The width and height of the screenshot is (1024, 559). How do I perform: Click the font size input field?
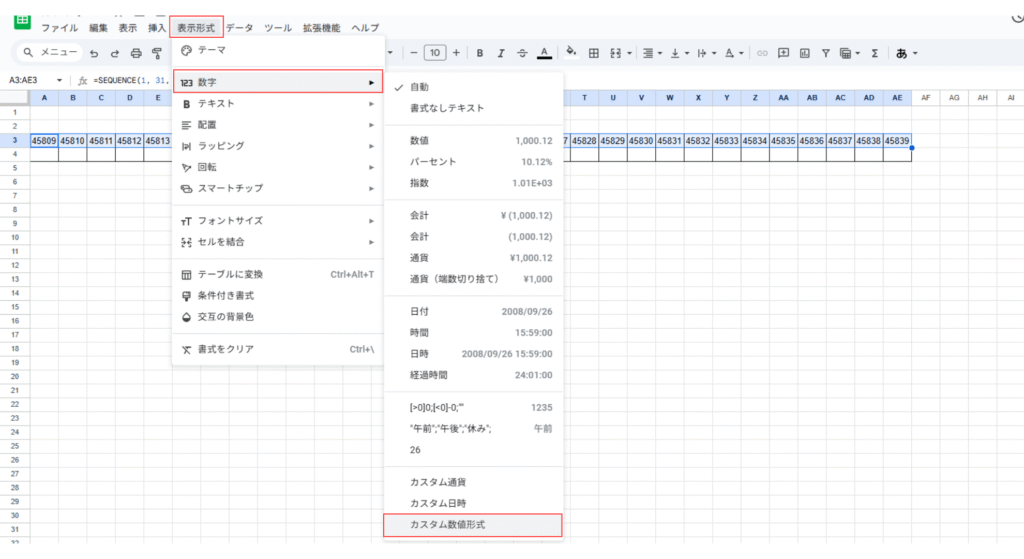point(434,53)
